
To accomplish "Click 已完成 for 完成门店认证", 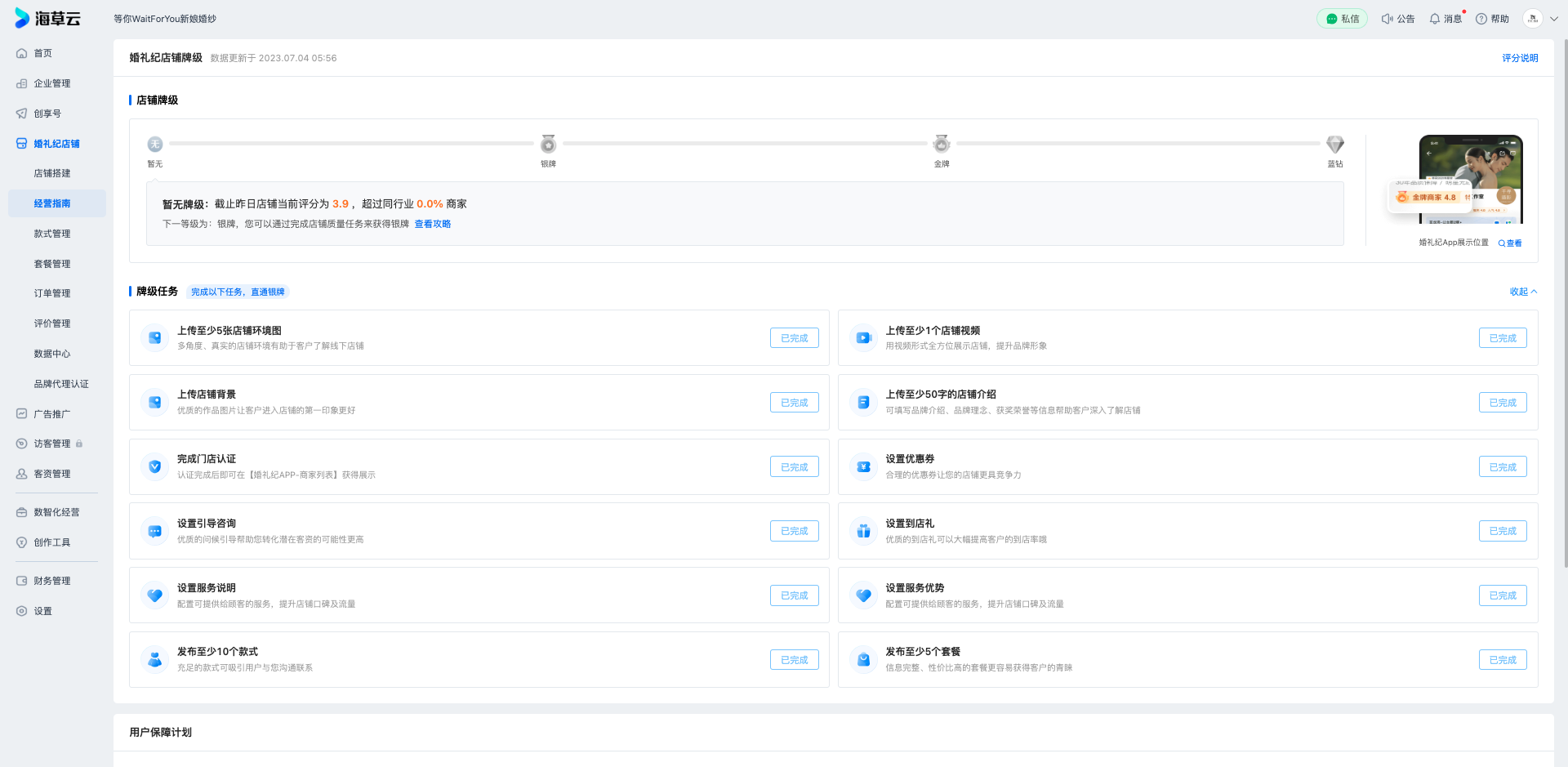I will (x=794, y=467).
